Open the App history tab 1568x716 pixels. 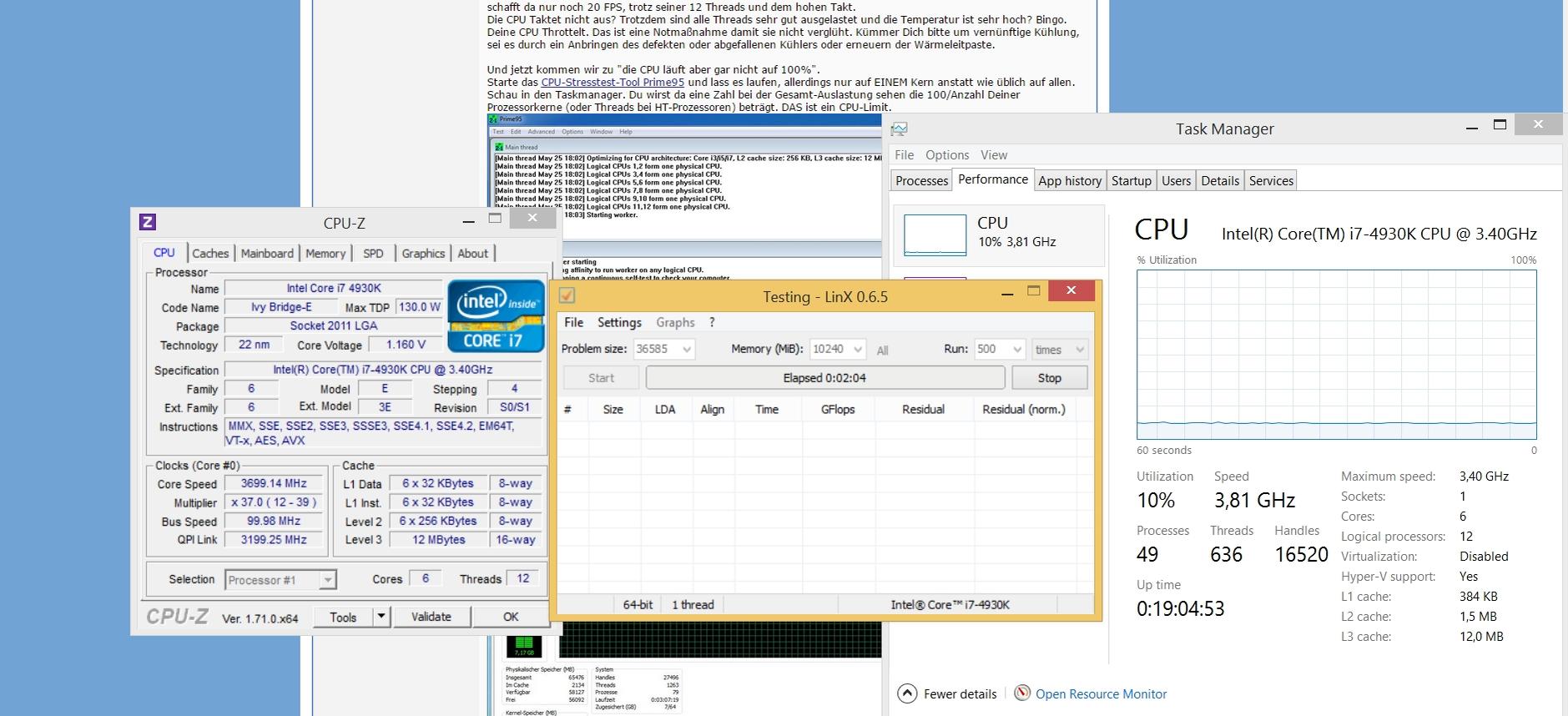pyautogui.click(x=1070, y=181)
